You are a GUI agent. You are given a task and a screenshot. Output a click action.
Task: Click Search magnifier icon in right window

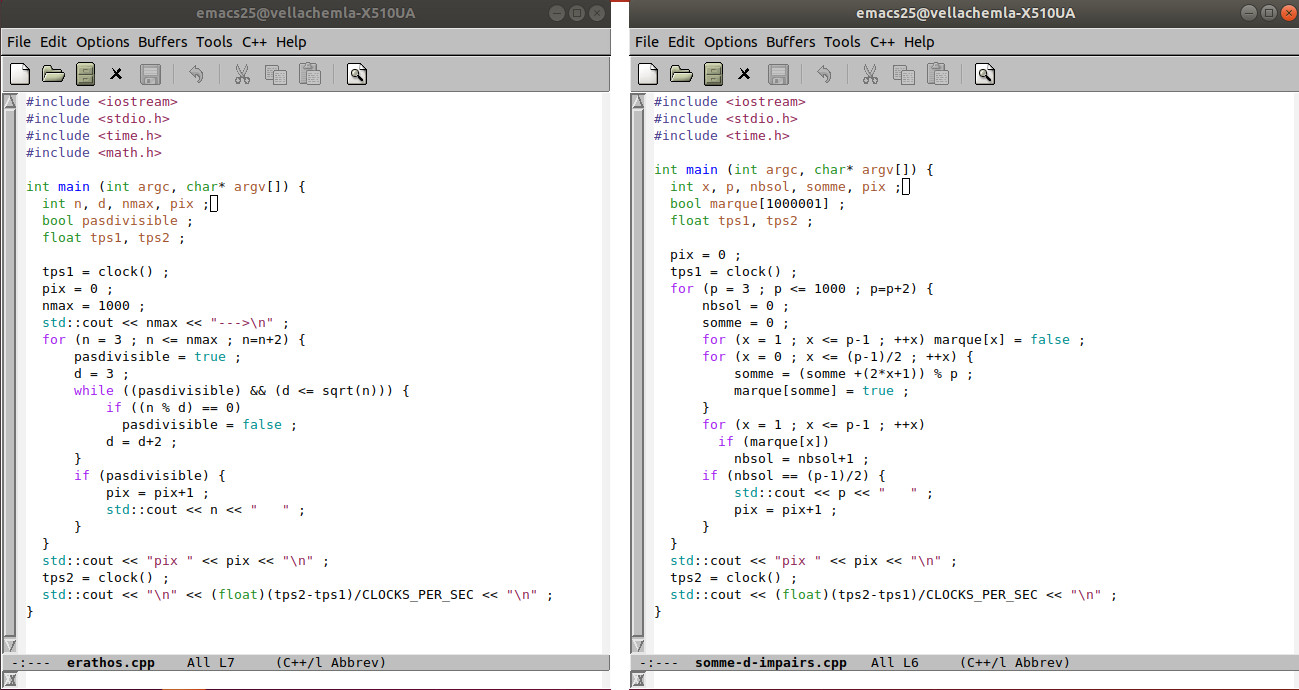tap(985, 74)
